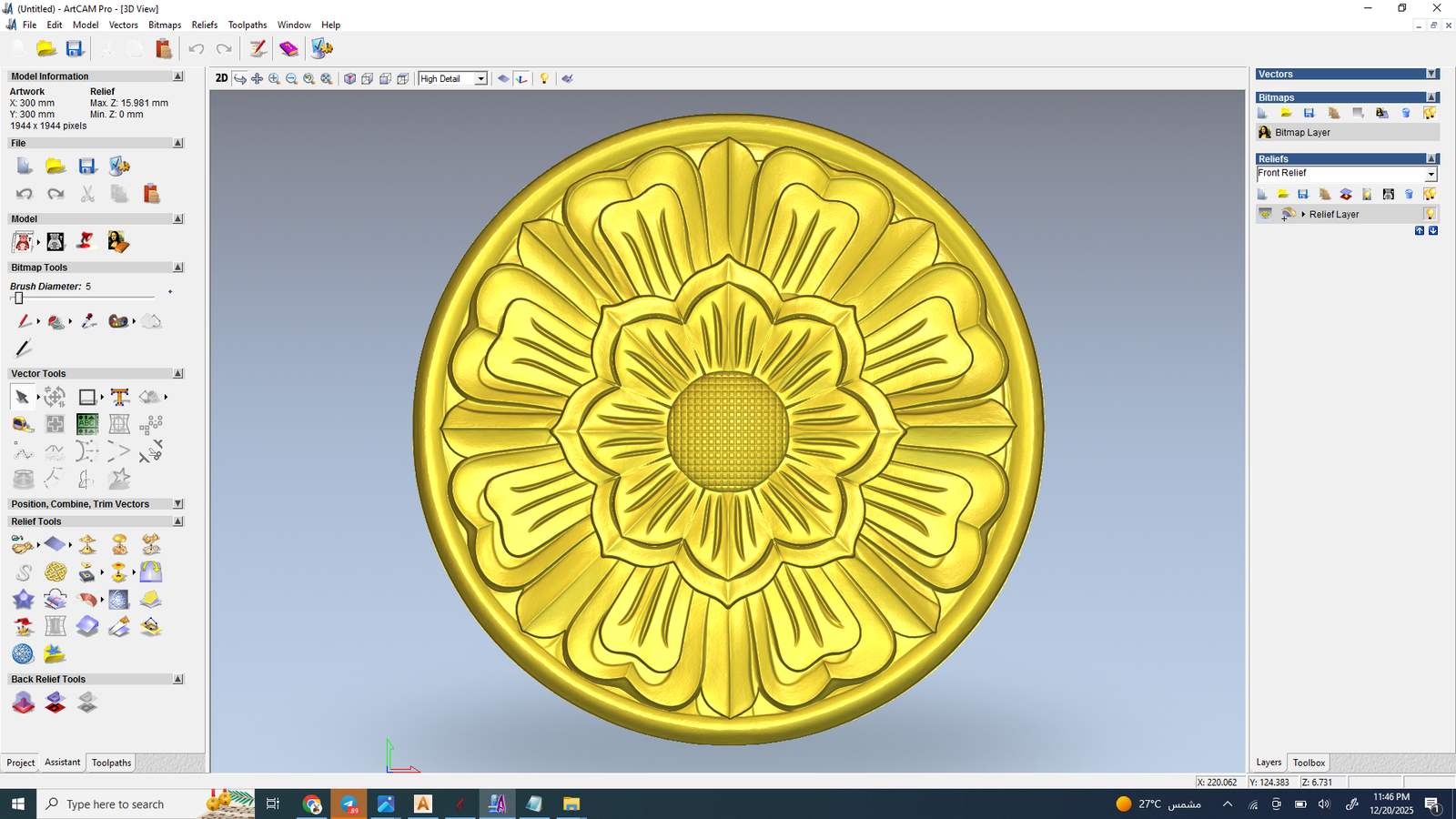
Task: Toggle the origin axes display in 3D toolbar
Action: [521, 79]
